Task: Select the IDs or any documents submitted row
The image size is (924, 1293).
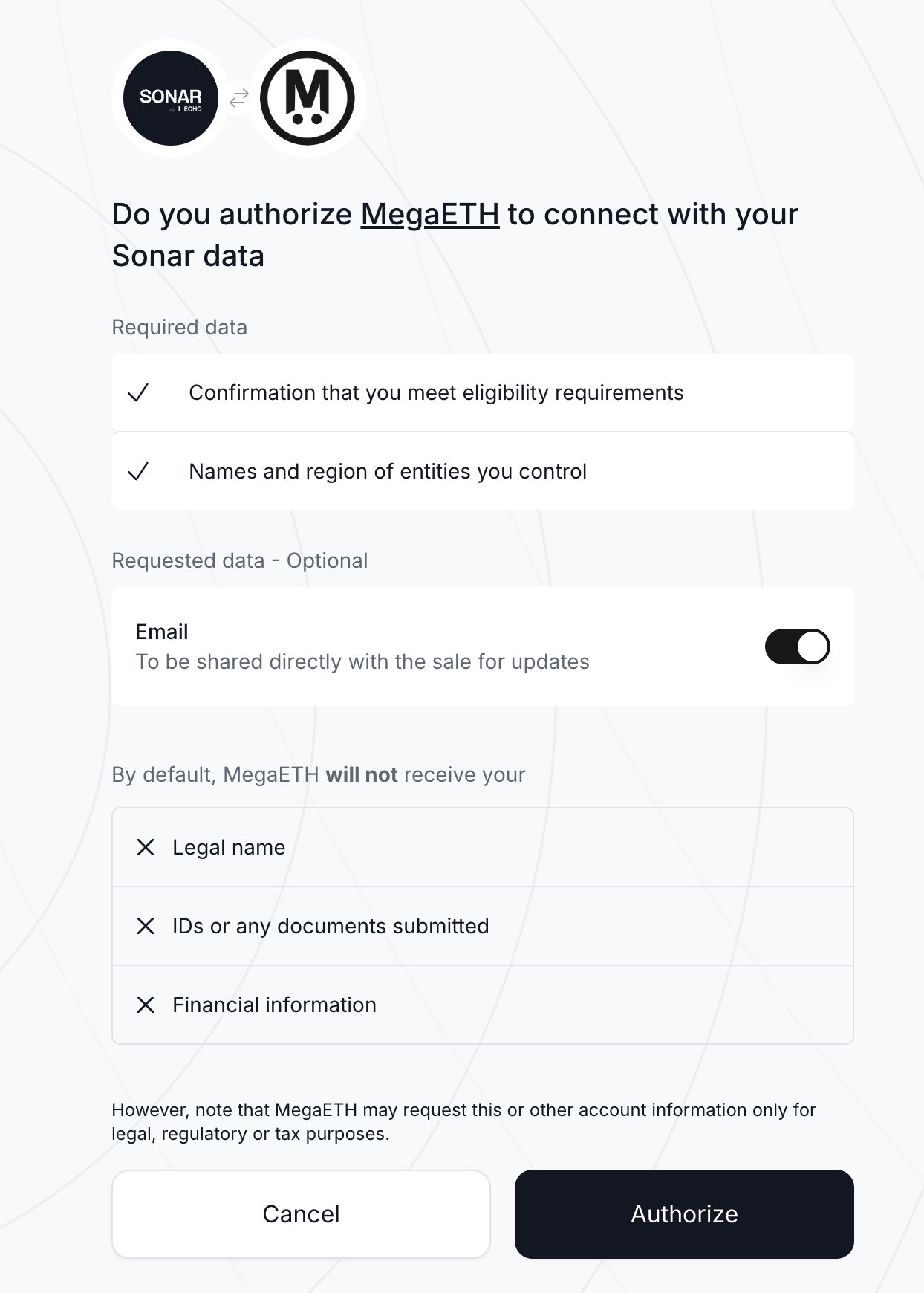Action: click(x=483, y=926)
